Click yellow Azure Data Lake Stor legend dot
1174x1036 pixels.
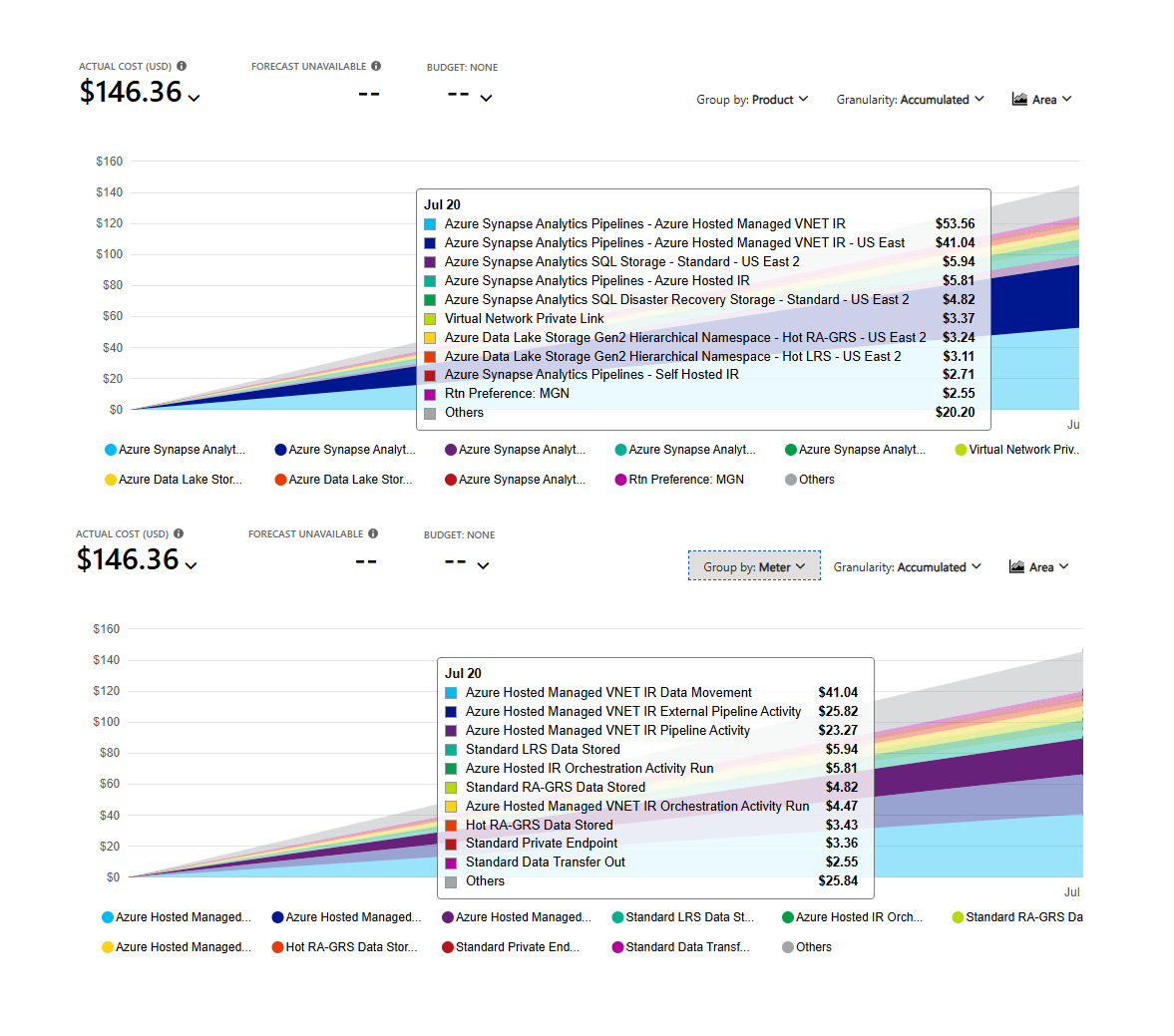click(110, 480)
